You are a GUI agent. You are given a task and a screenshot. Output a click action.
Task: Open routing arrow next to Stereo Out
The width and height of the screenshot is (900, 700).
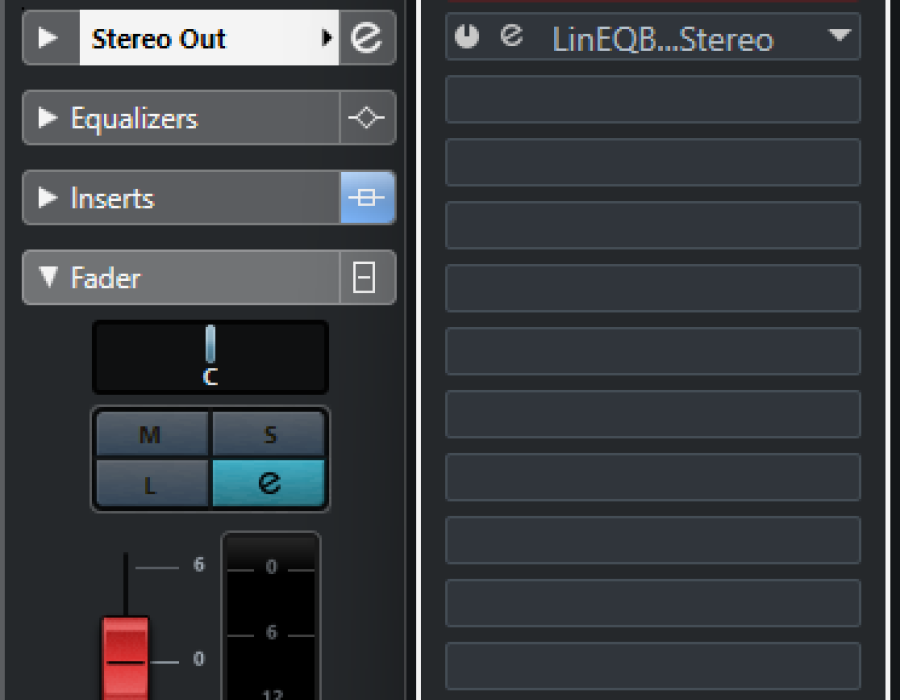click(x=327, y=38)
